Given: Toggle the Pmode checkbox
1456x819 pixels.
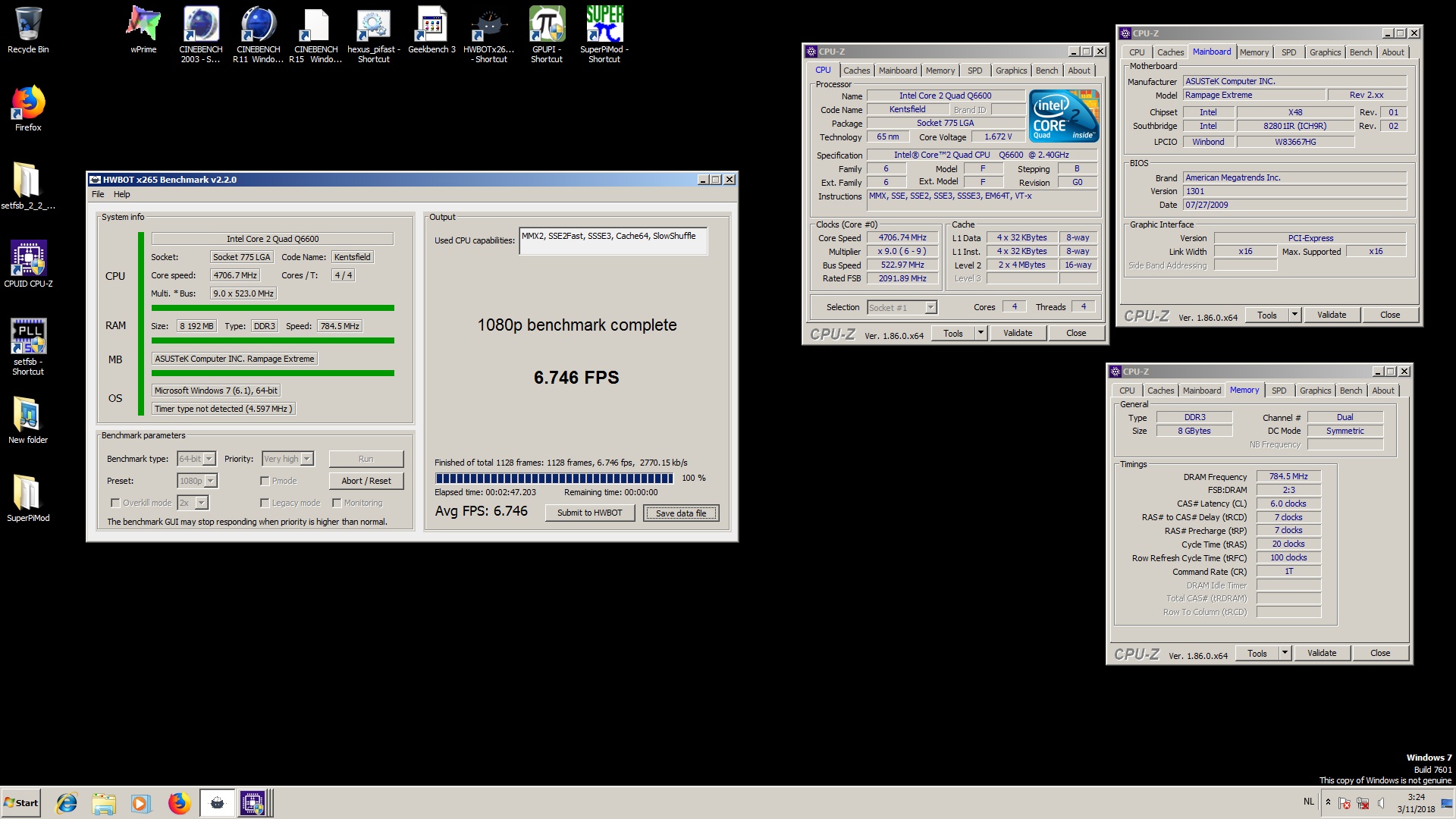Looking at the screenshot, I should [265, 481].
